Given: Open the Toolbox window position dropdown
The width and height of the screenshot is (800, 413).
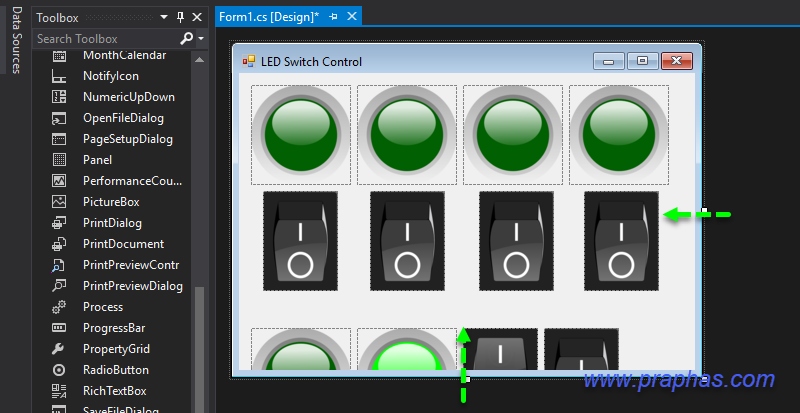Looking at the screenshot, I should coord(164,17).
